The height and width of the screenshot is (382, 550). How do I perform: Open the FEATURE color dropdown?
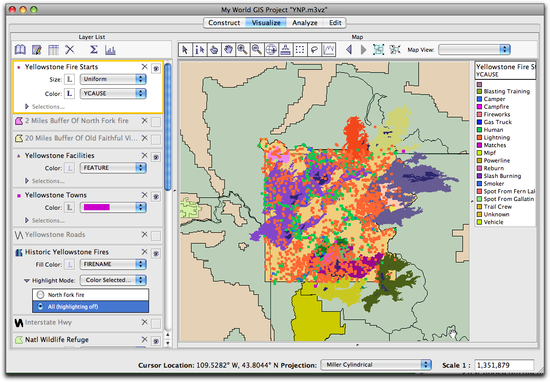pos(113,168)
